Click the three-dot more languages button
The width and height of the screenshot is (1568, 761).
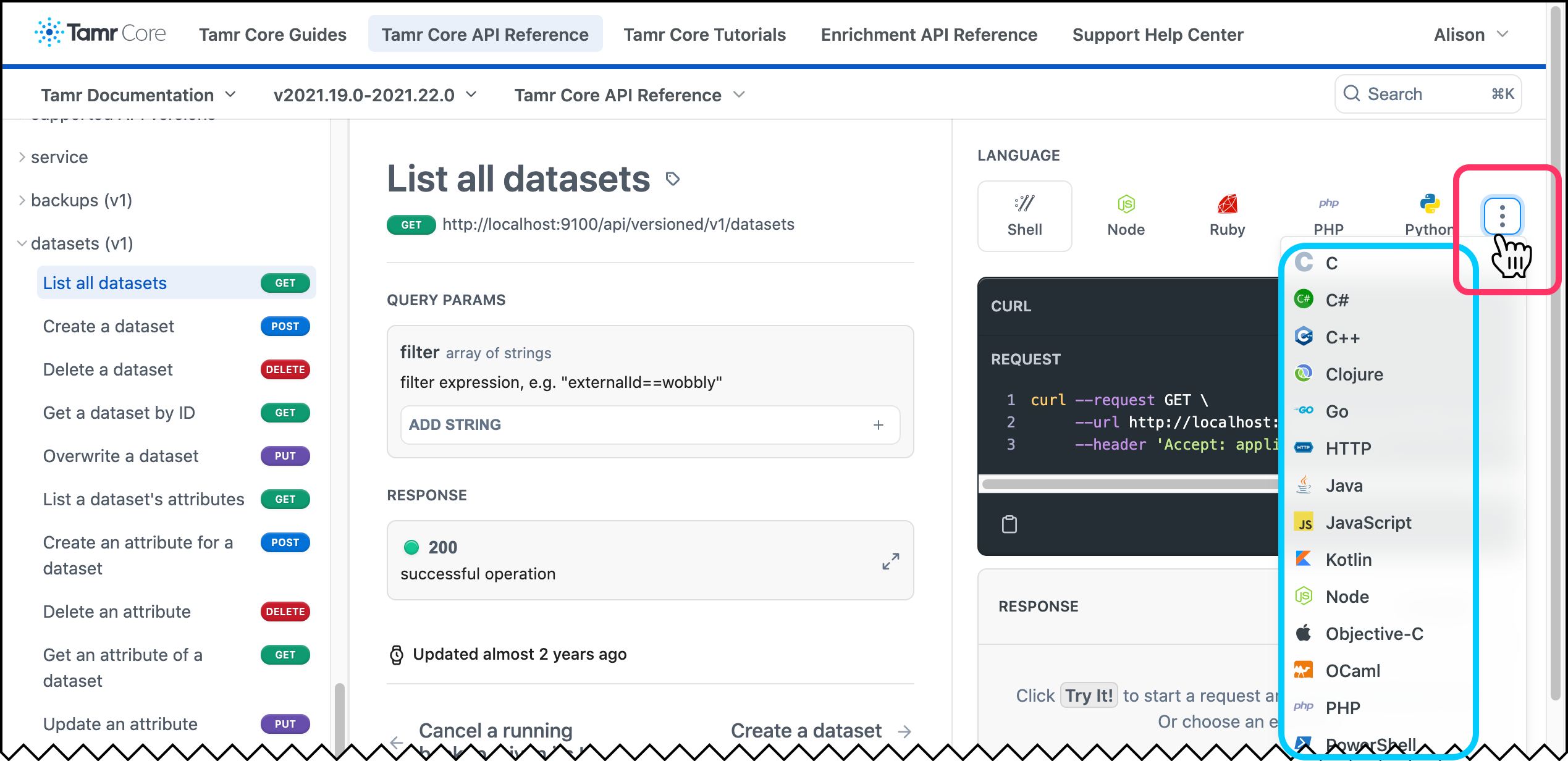1502,216
